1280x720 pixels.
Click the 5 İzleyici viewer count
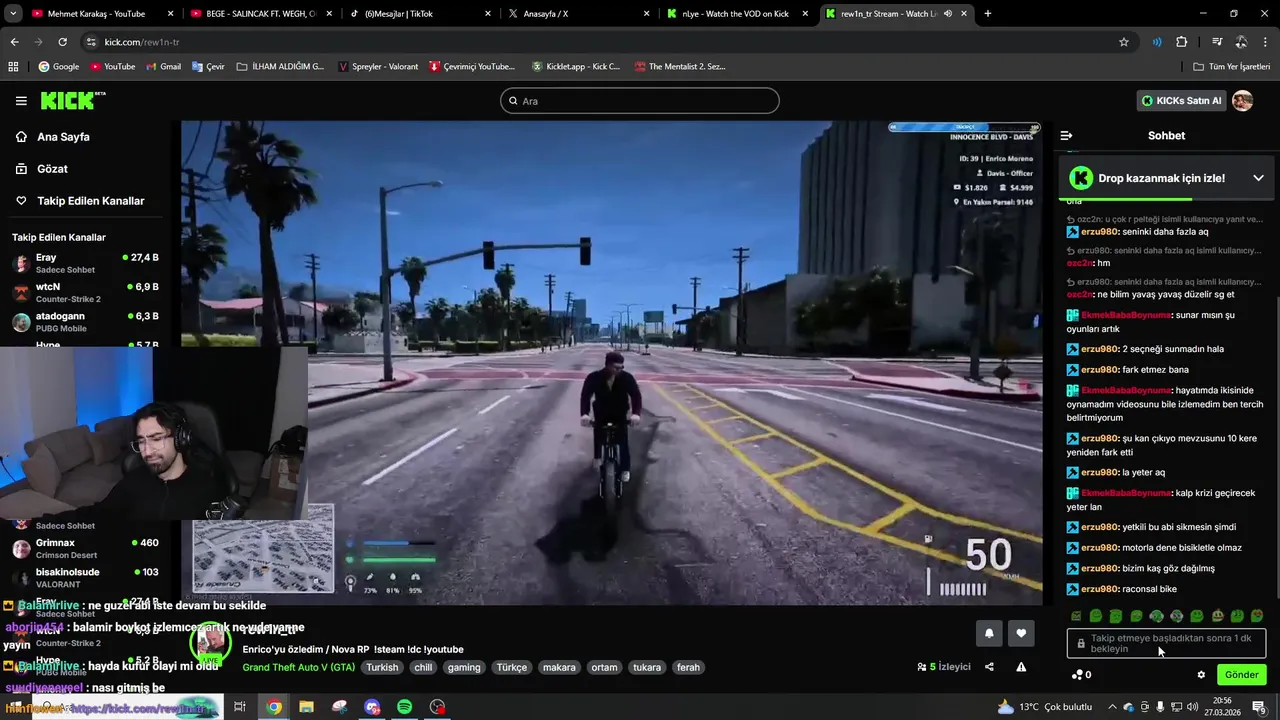click(944, 667)
